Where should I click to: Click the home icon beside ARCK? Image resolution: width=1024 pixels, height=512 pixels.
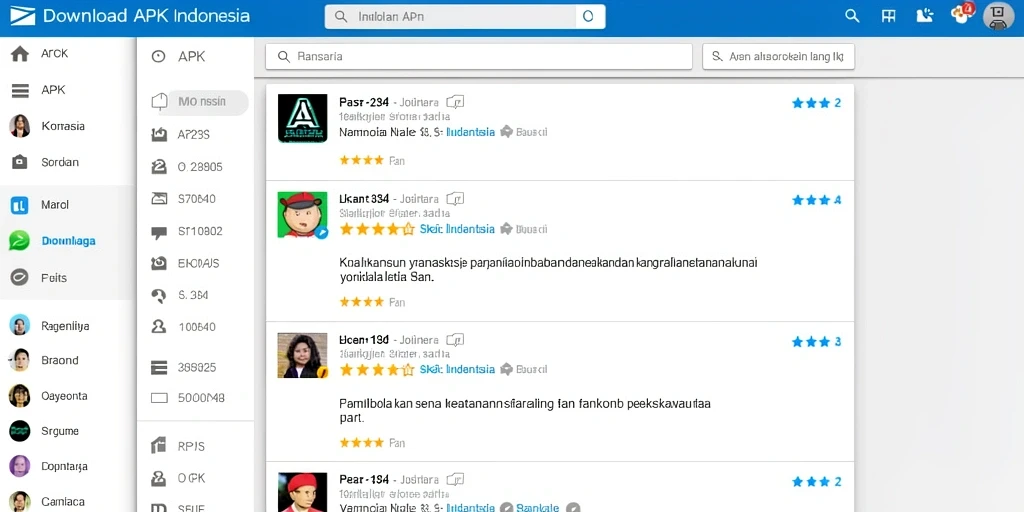tap(20, 54)
